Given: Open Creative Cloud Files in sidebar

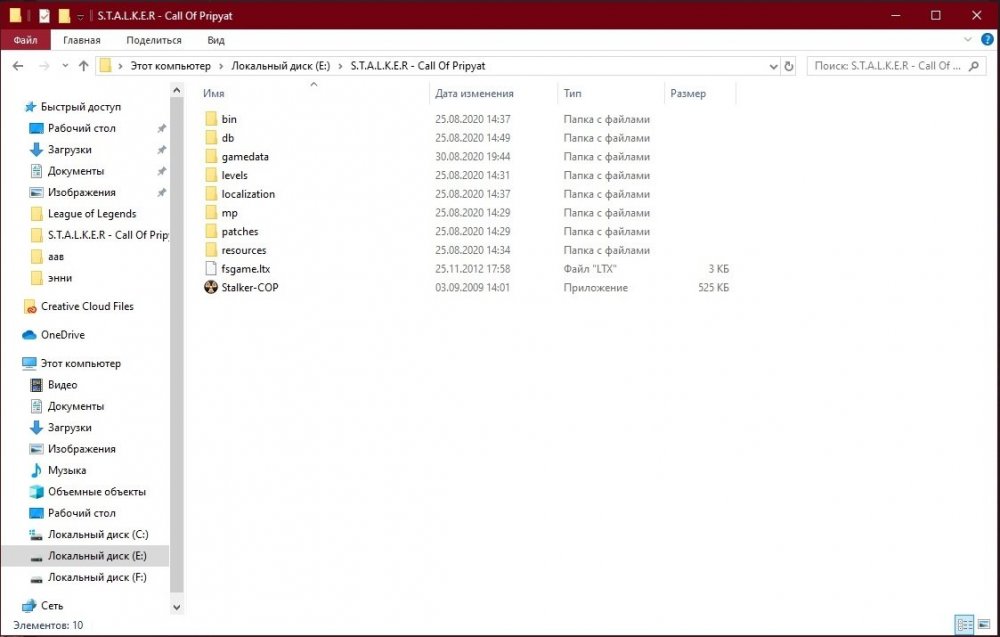Looking at the screenshot, I should (x=87, y=307).
